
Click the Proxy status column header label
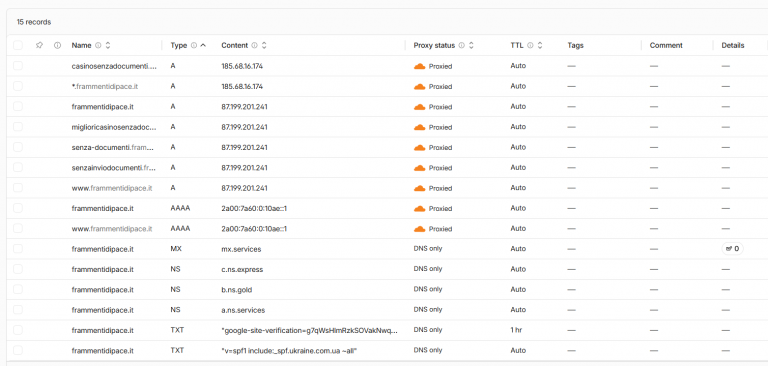click(434, 45)
